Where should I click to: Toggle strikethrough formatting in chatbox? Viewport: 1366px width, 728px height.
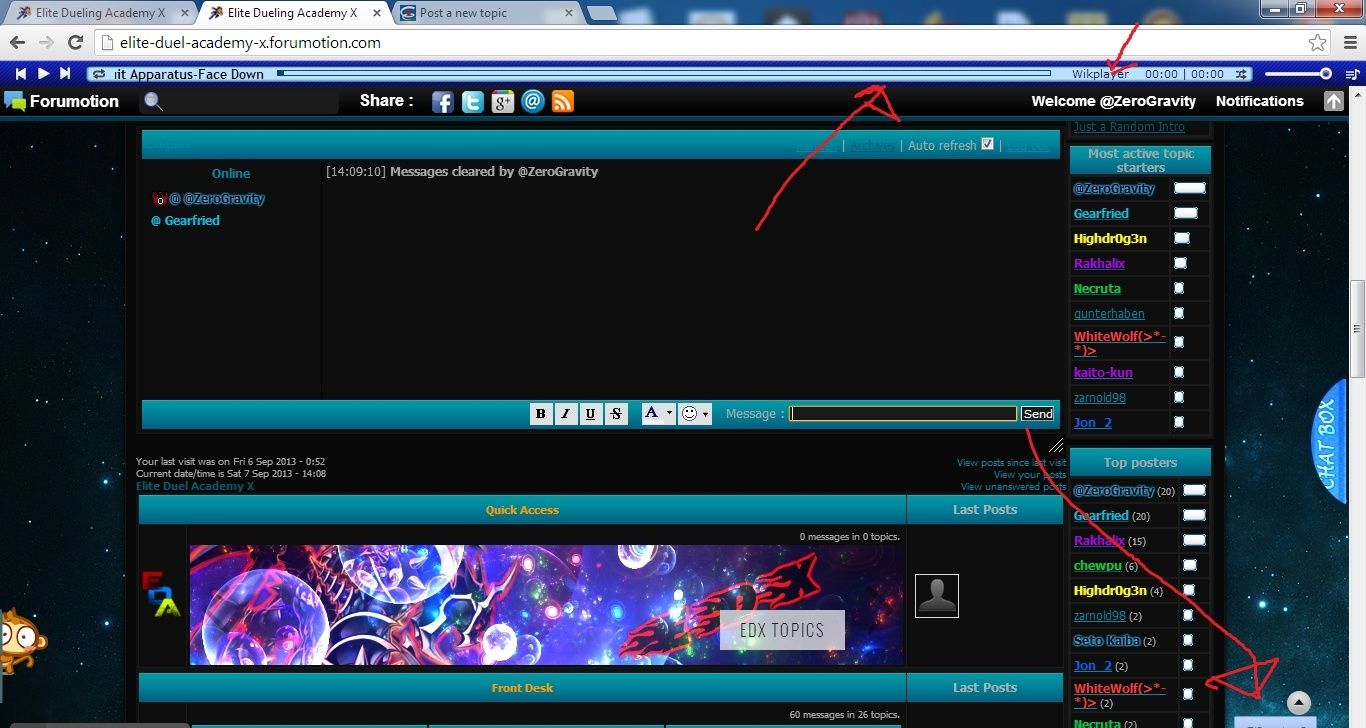(x=616, y=413)
